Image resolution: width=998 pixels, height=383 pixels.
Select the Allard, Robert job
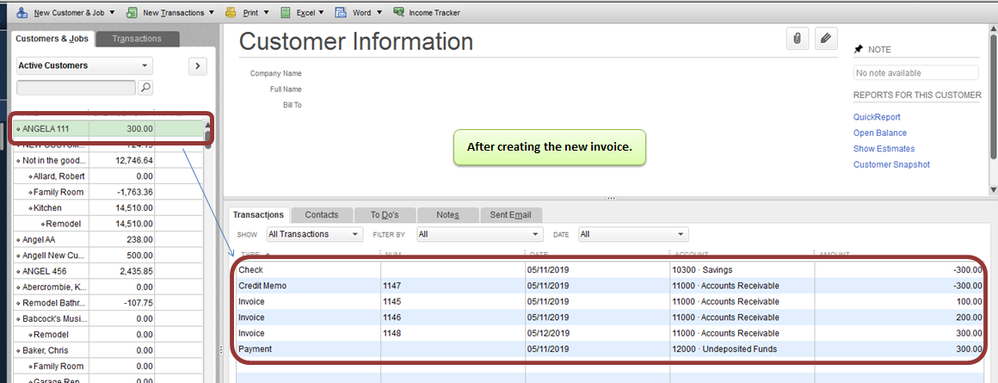tap(108, 176)
